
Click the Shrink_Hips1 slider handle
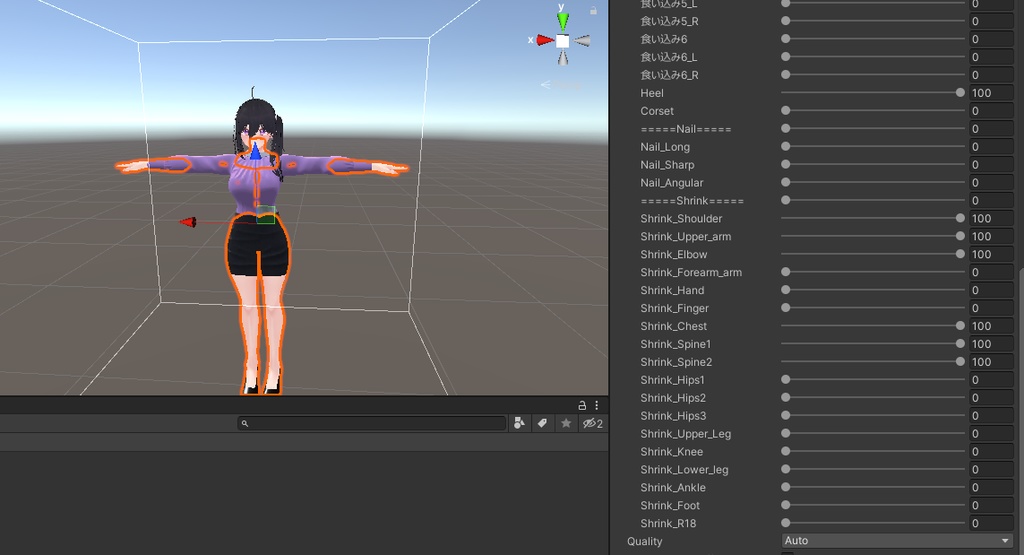tap(786, 380)
